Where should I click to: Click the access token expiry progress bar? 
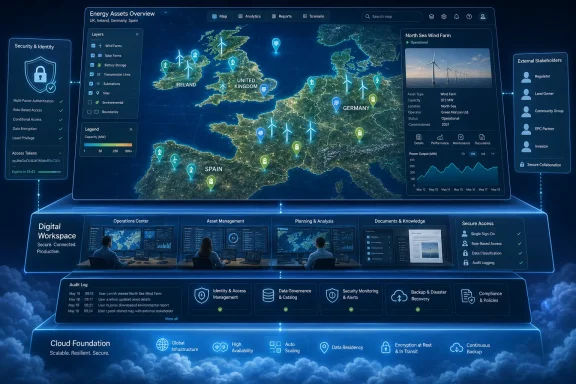[50, 172]
